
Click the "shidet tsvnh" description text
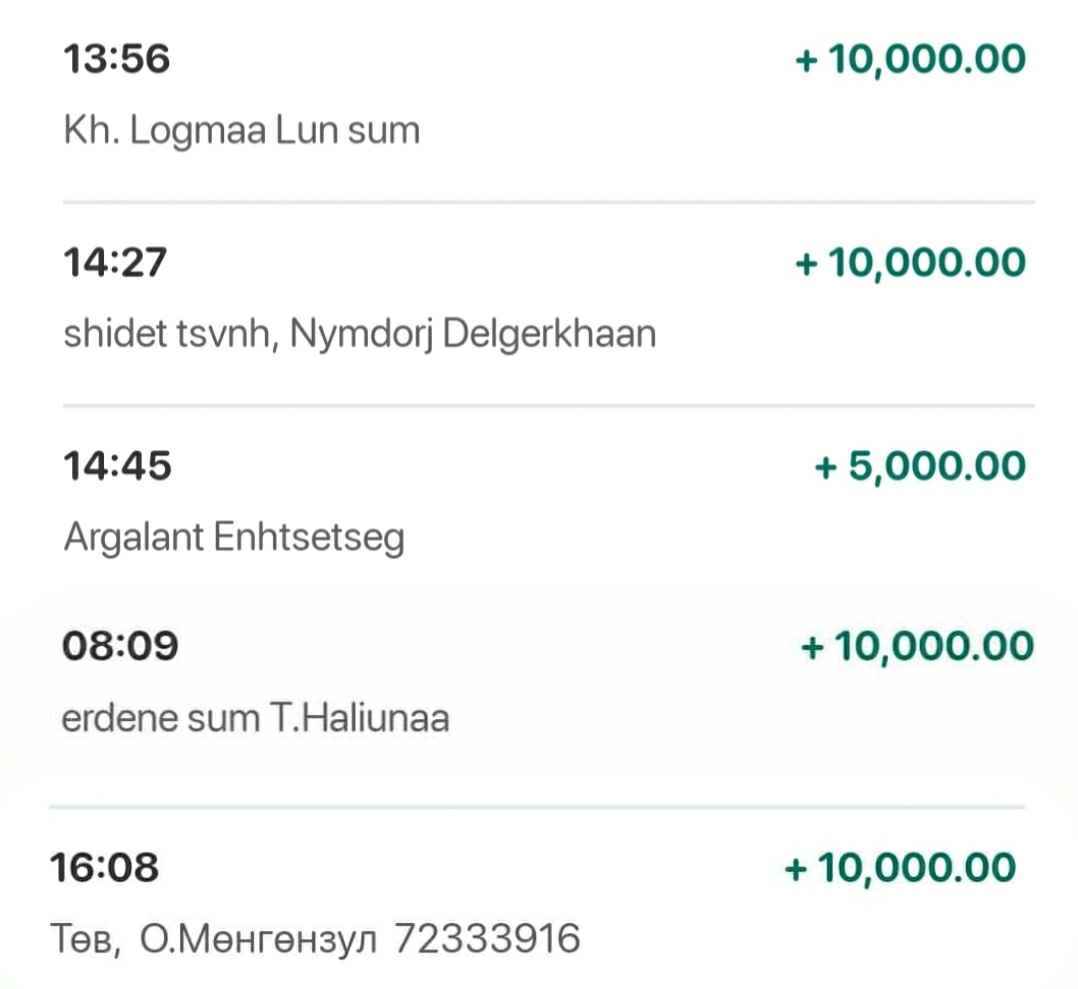coord(166,333)
